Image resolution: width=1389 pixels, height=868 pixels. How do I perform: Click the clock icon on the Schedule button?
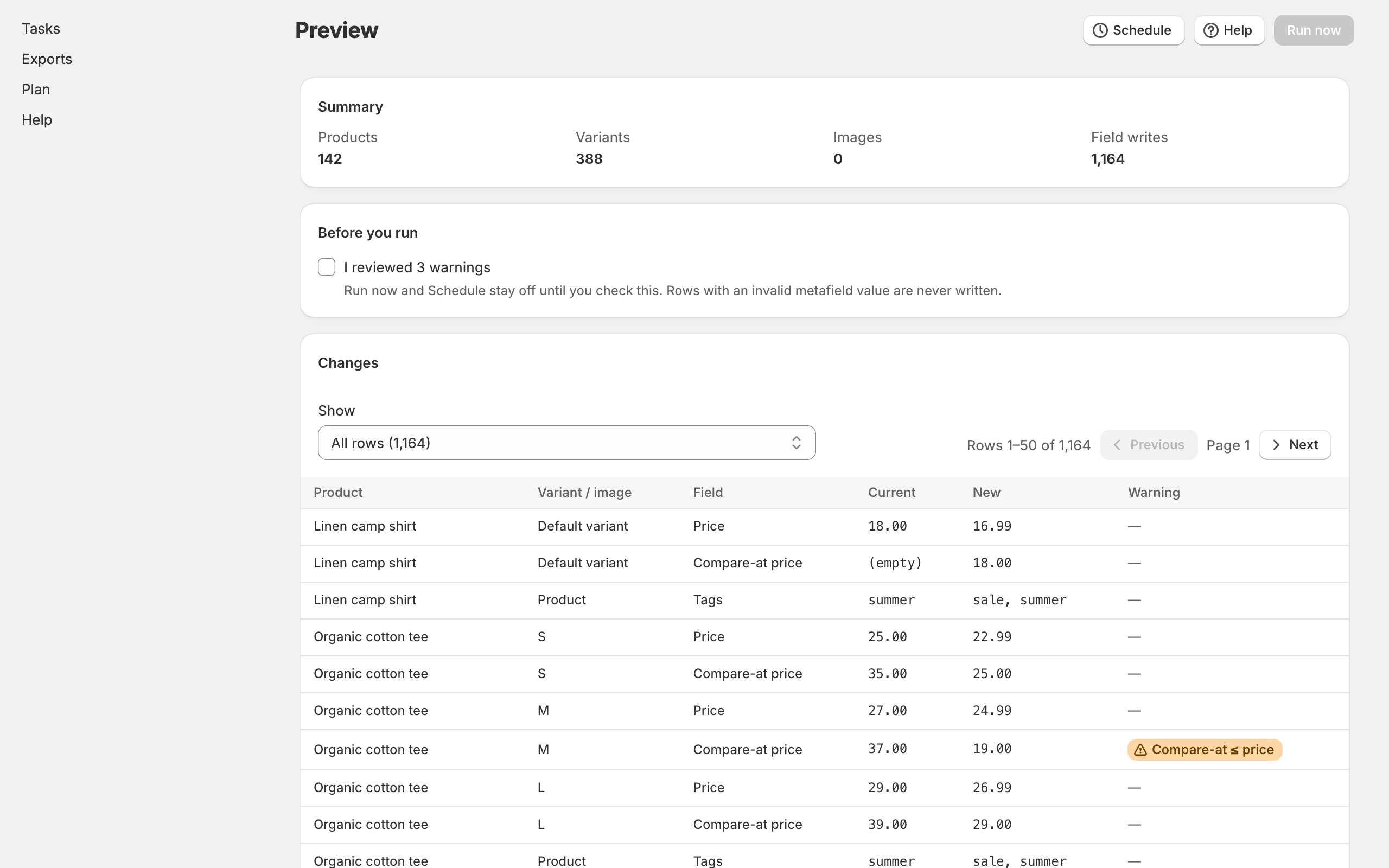[1100, 30]
